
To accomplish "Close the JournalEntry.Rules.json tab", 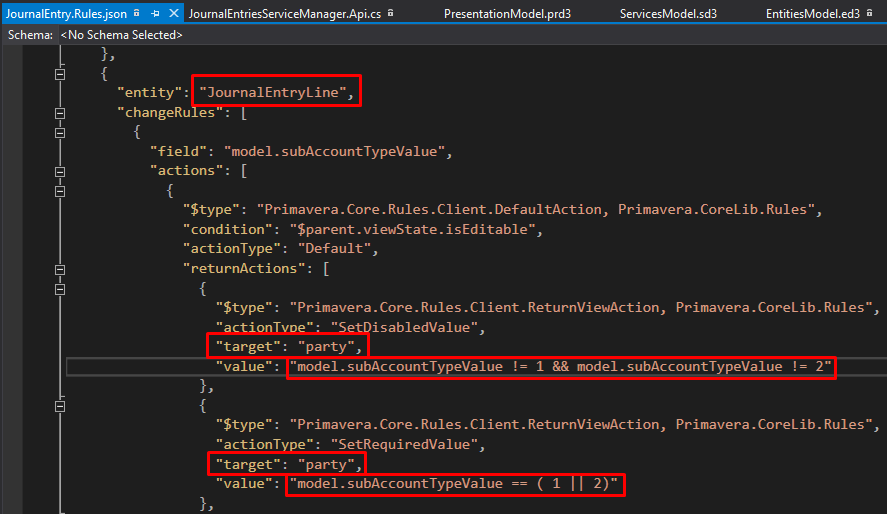I will tap(174, 13).
